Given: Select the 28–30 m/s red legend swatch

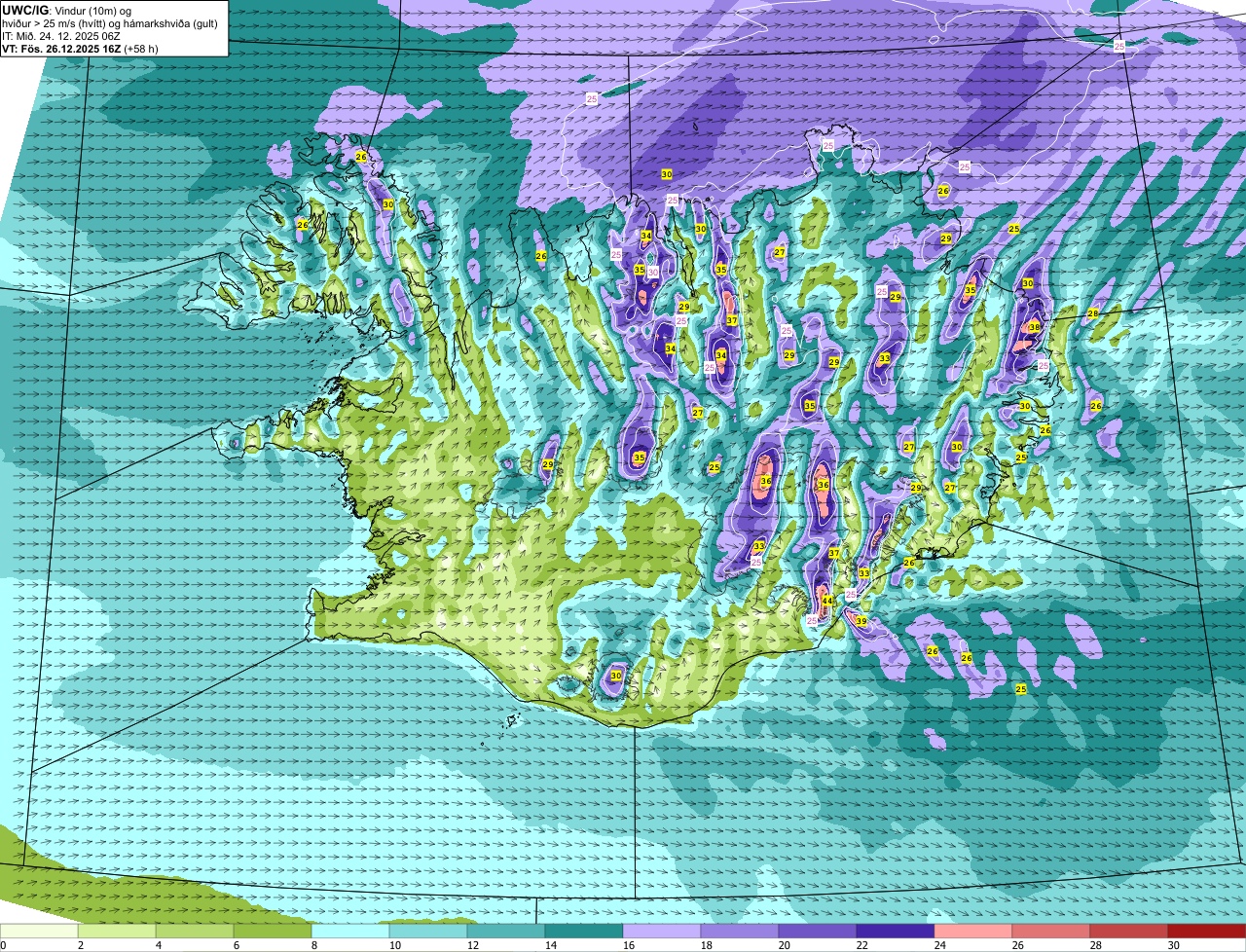Looking at the screenshot, I should [1129, 931].
